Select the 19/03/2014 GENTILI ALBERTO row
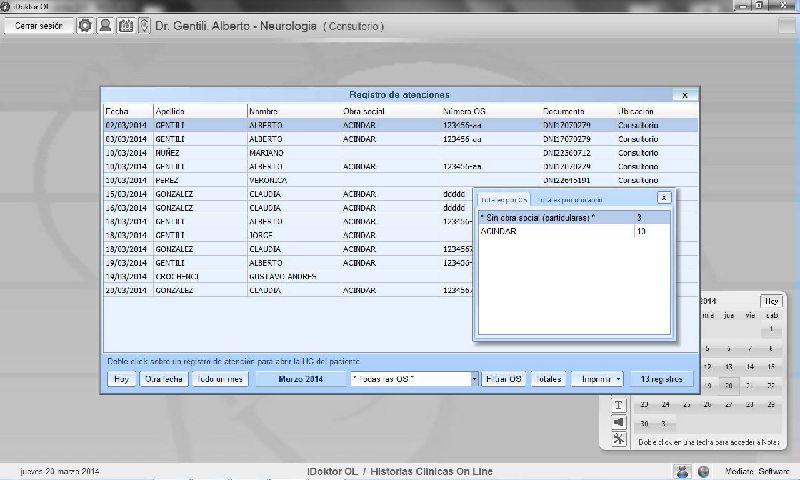The image size is (800, 480). [x=288, y=263]
